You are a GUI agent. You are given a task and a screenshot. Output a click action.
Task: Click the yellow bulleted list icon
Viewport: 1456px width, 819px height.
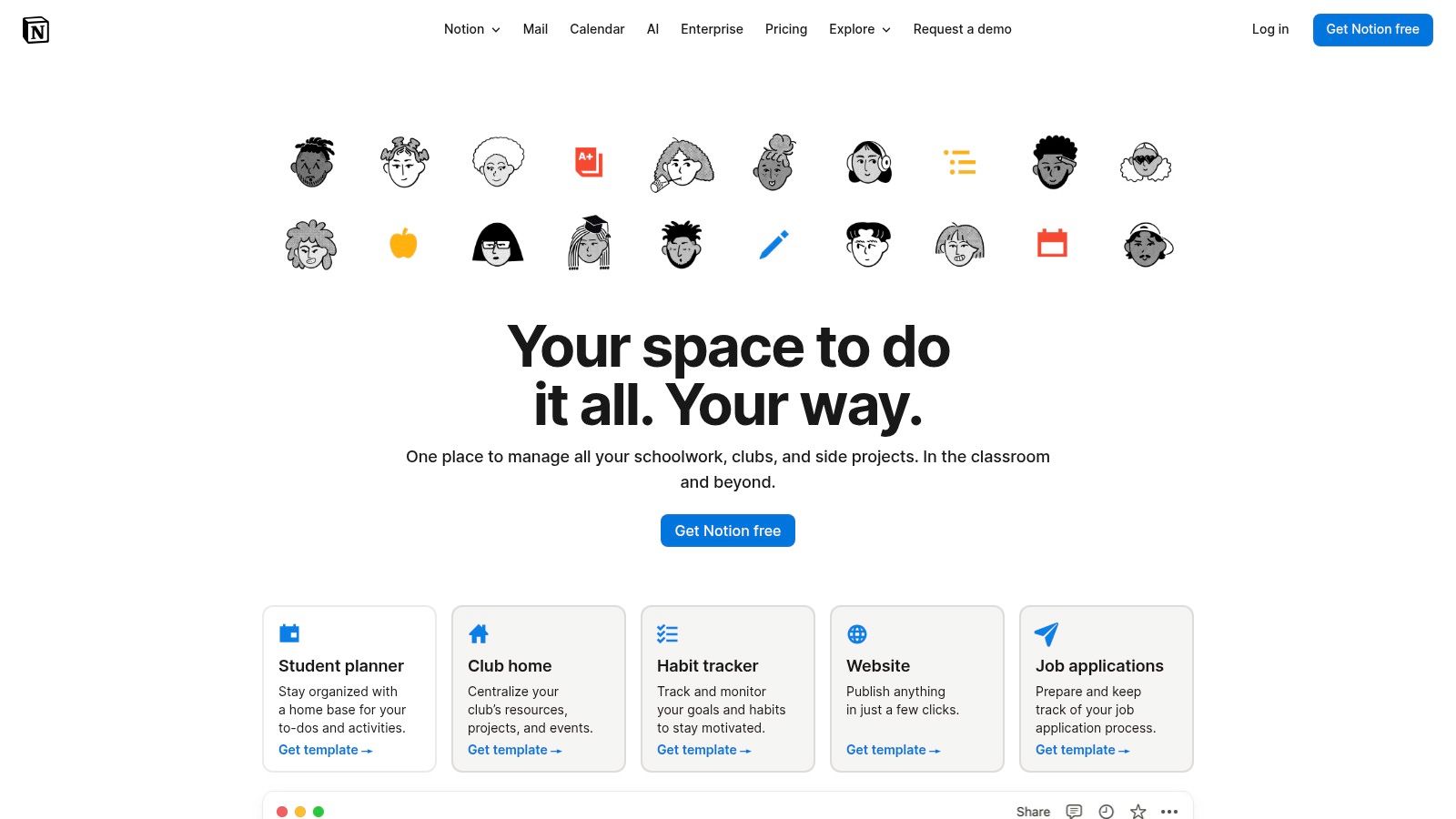pyautogui.click(x=960, y=162)
